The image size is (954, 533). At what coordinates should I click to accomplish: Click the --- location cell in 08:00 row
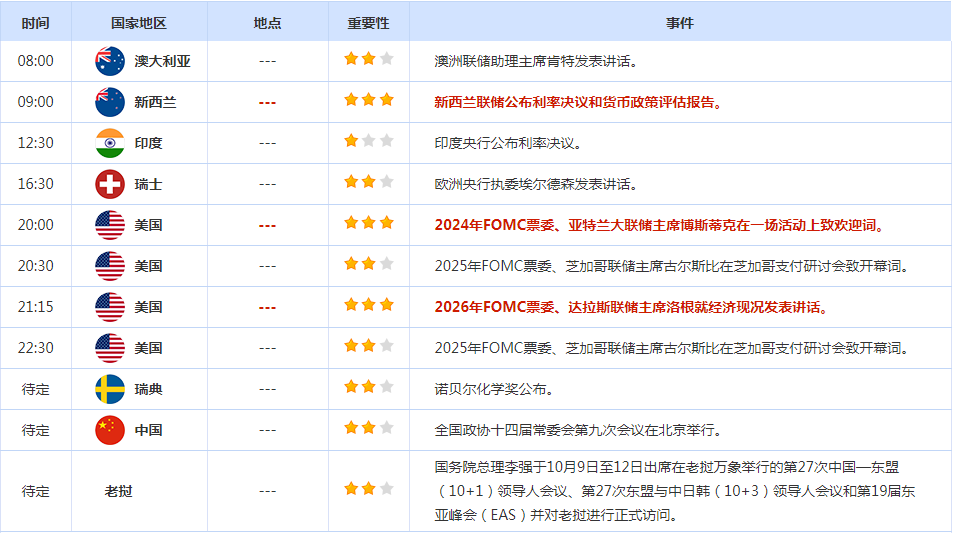(x=268, y=61)
